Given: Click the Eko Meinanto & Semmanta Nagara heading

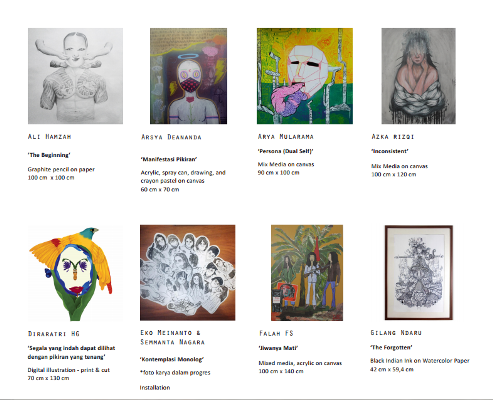Looking at the screenshot, I should 172,337.
